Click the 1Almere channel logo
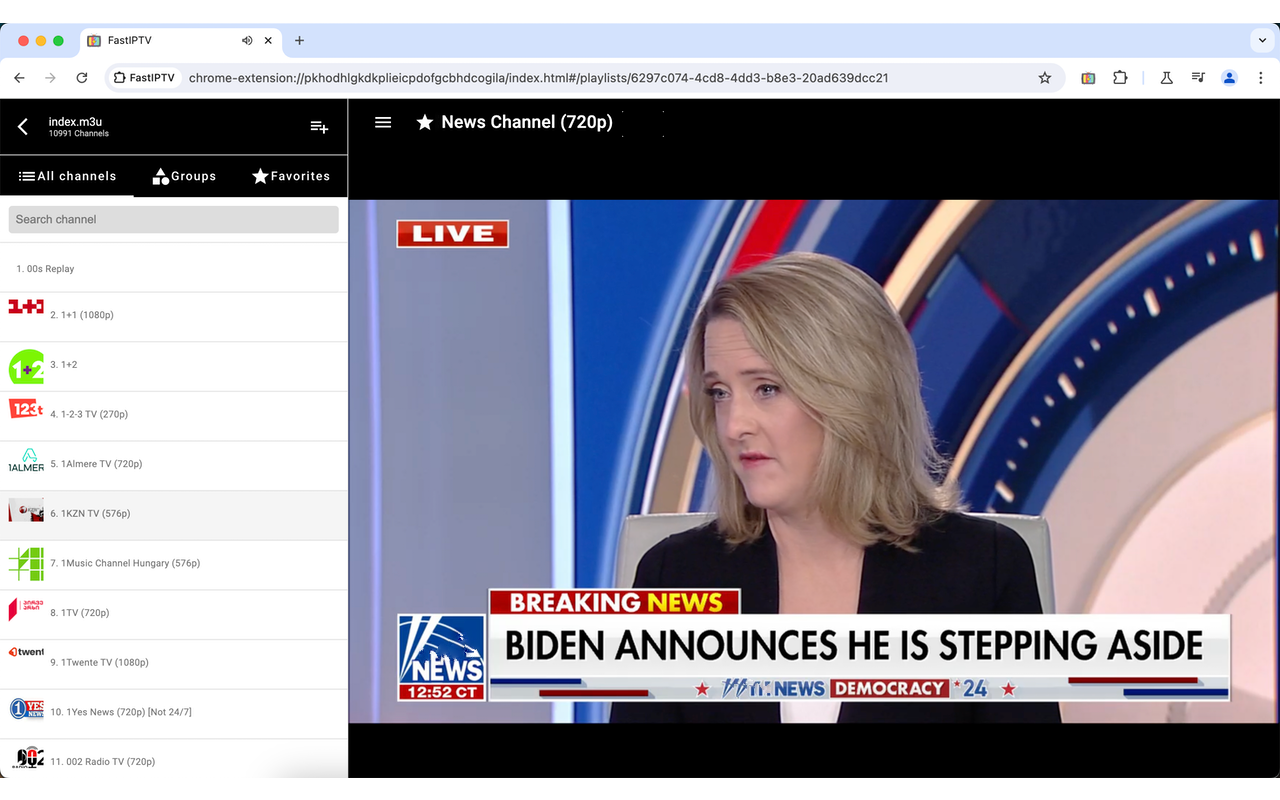The height and width of the screenshot is (800, 1280). tap(26, 460)
